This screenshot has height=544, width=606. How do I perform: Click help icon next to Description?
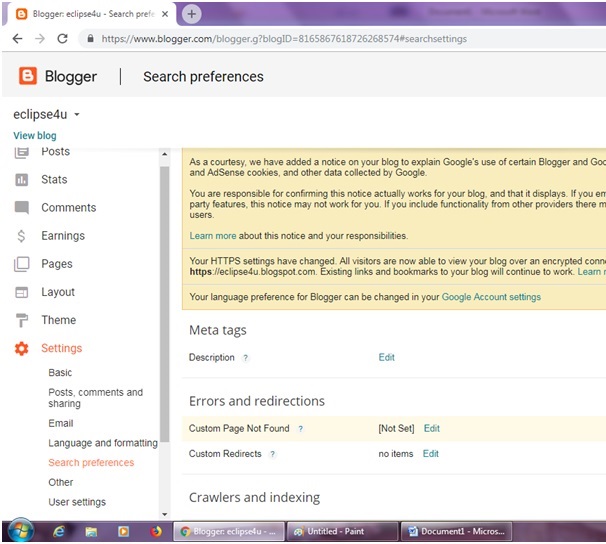tap(245, 358)
